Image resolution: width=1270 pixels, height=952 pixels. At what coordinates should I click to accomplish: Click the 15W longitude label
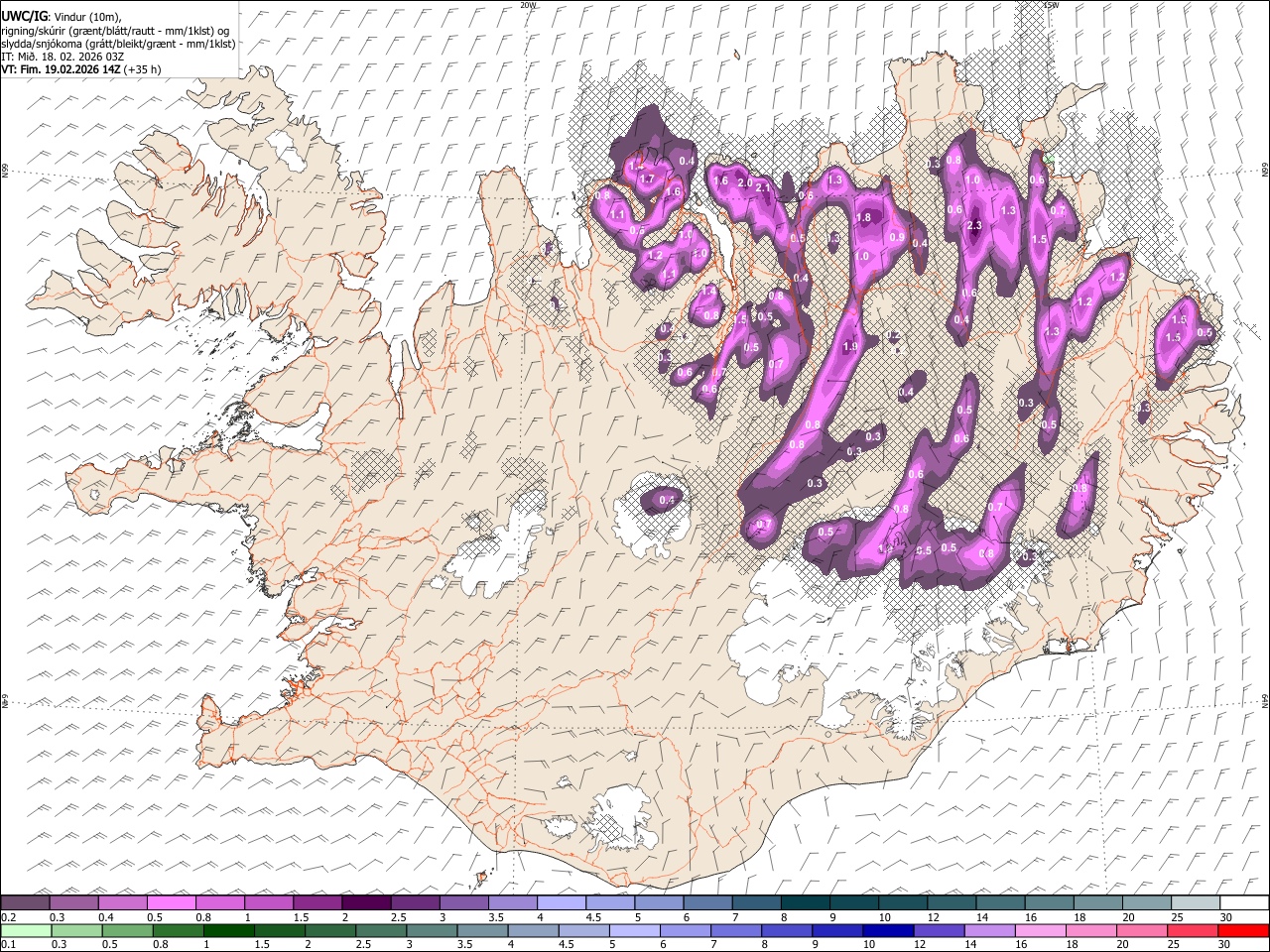(x=1051, y=5)
